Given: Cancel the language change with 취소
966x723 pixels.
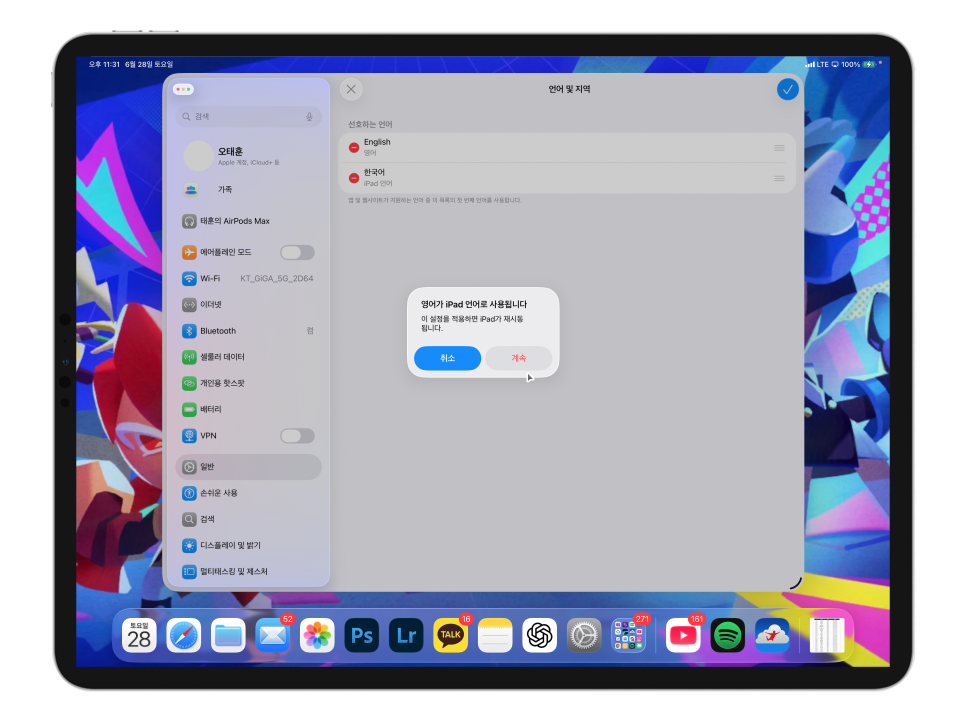Looking at the screenshot, I should 447,358.
